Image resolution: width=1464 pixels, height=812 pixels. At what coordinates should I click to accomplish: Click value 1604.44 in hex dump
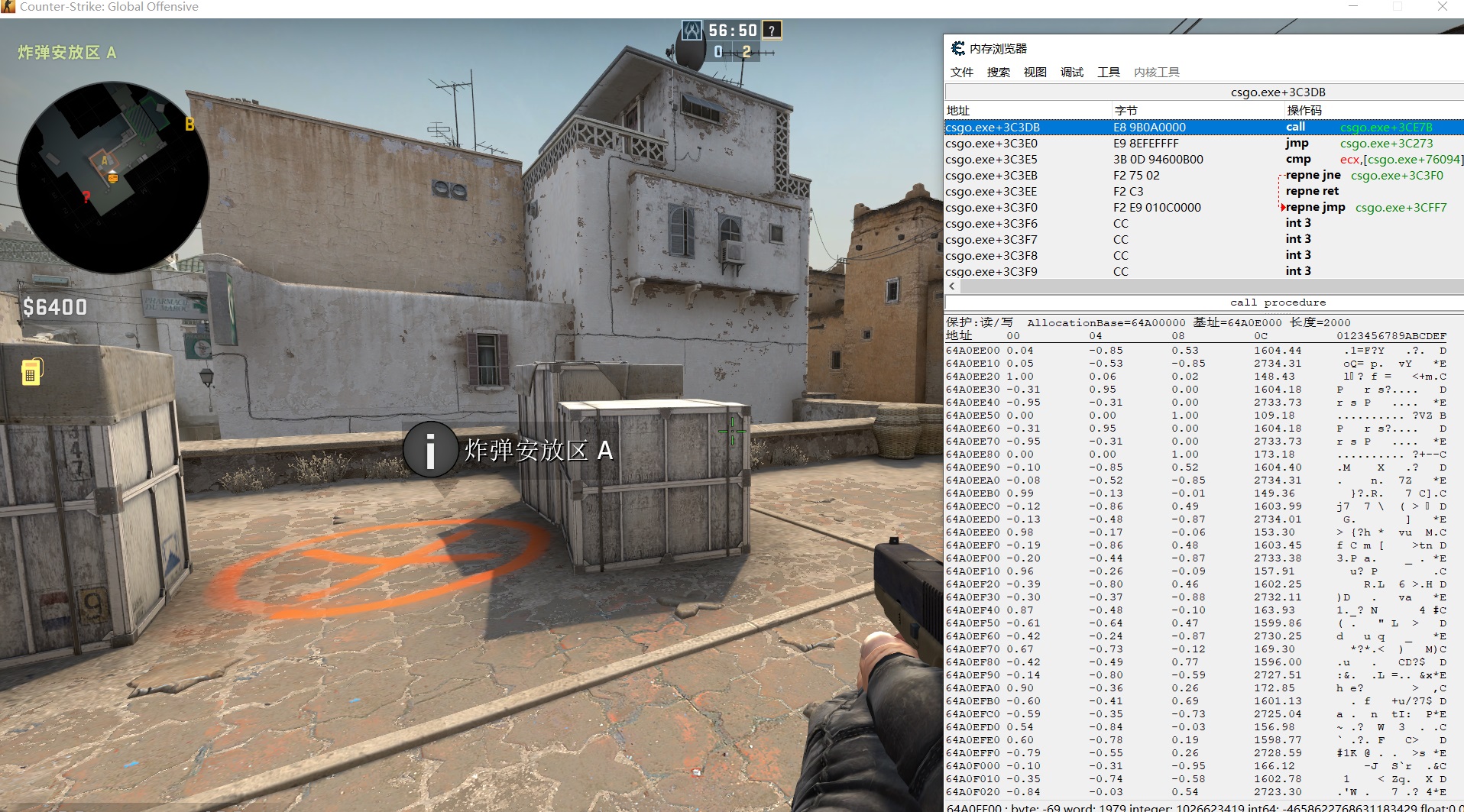(1277, 351)
